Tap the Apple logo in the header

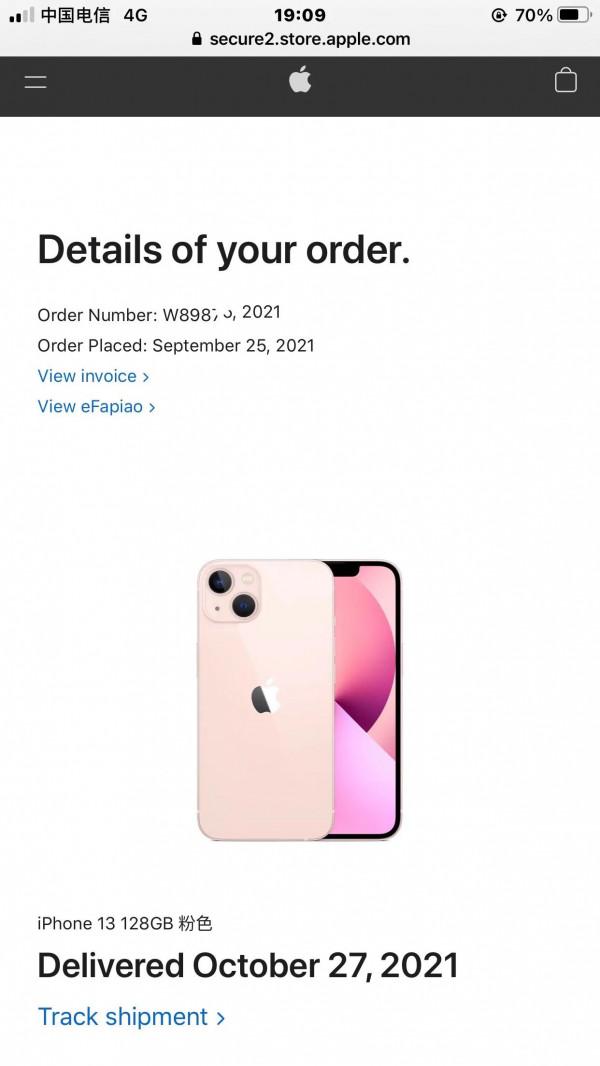300,80
